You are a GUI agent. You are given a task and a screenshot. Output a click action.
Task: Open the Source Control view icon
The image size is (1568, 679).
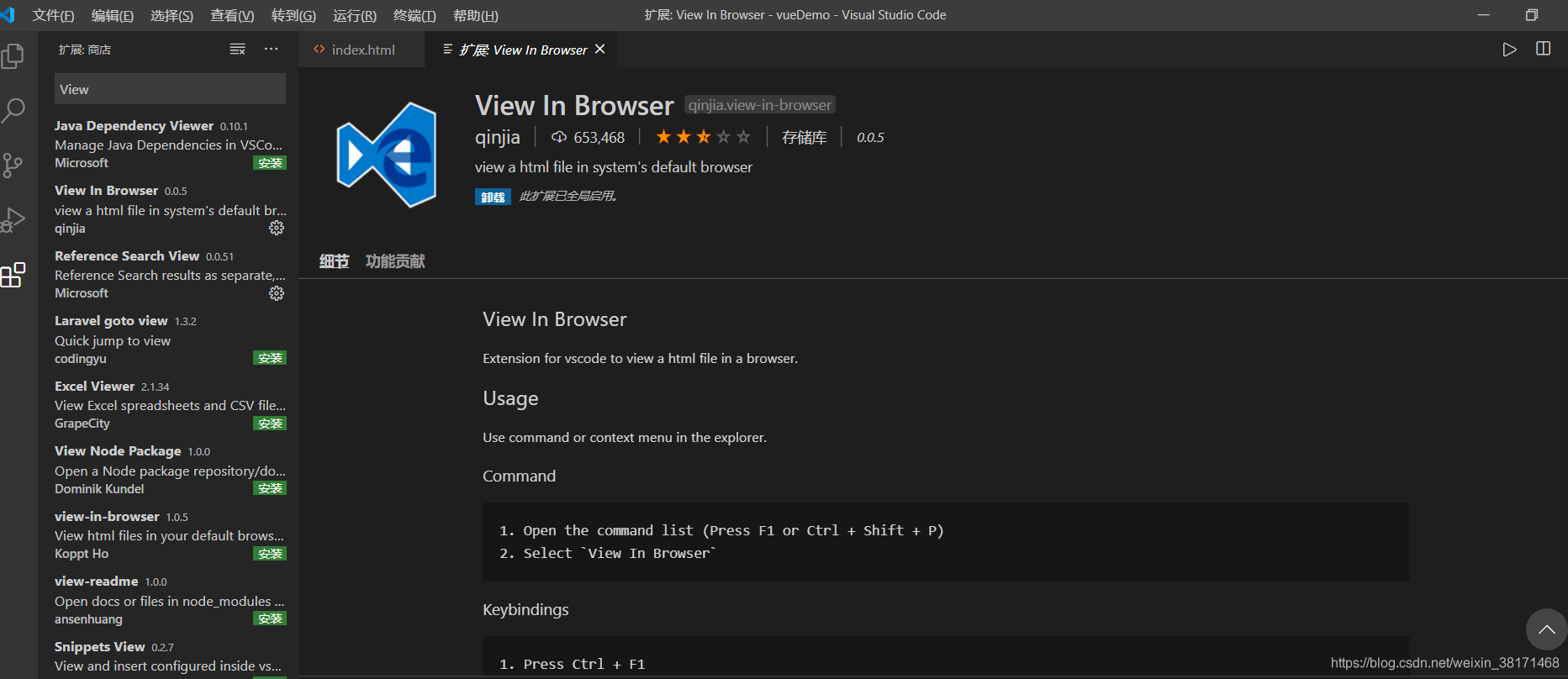point(13,165)
